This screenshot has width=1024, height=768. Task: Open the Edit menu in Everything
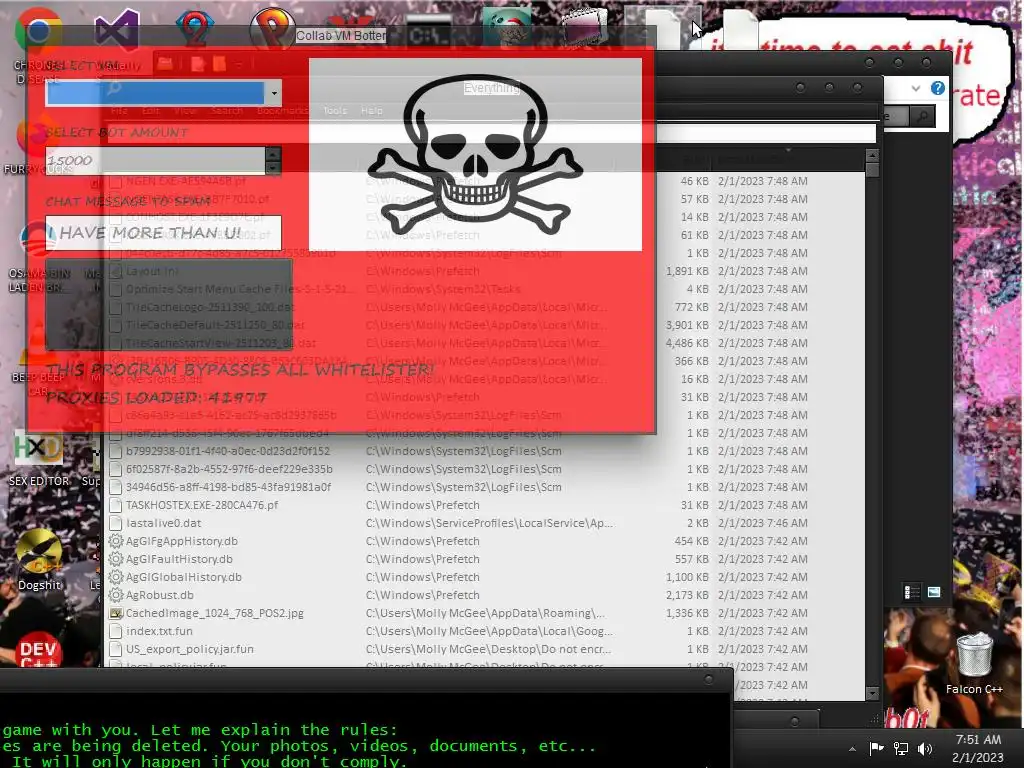151,111
